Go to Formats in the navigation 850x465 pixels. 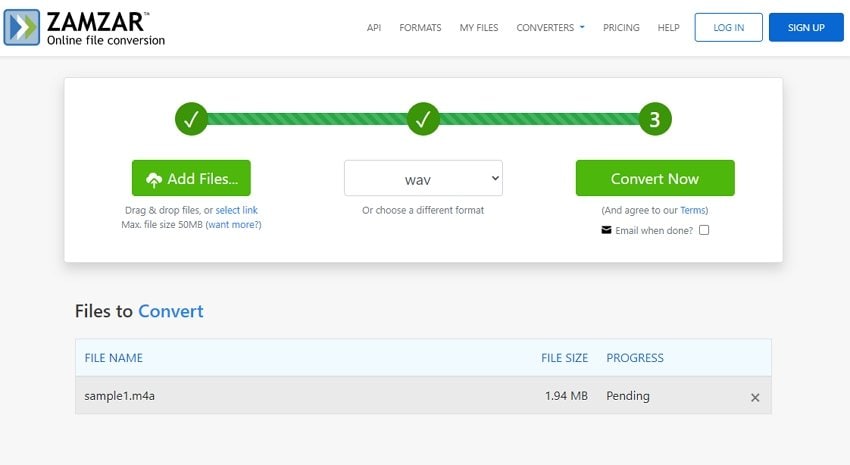pyautogui.click(x=420, y=27)
